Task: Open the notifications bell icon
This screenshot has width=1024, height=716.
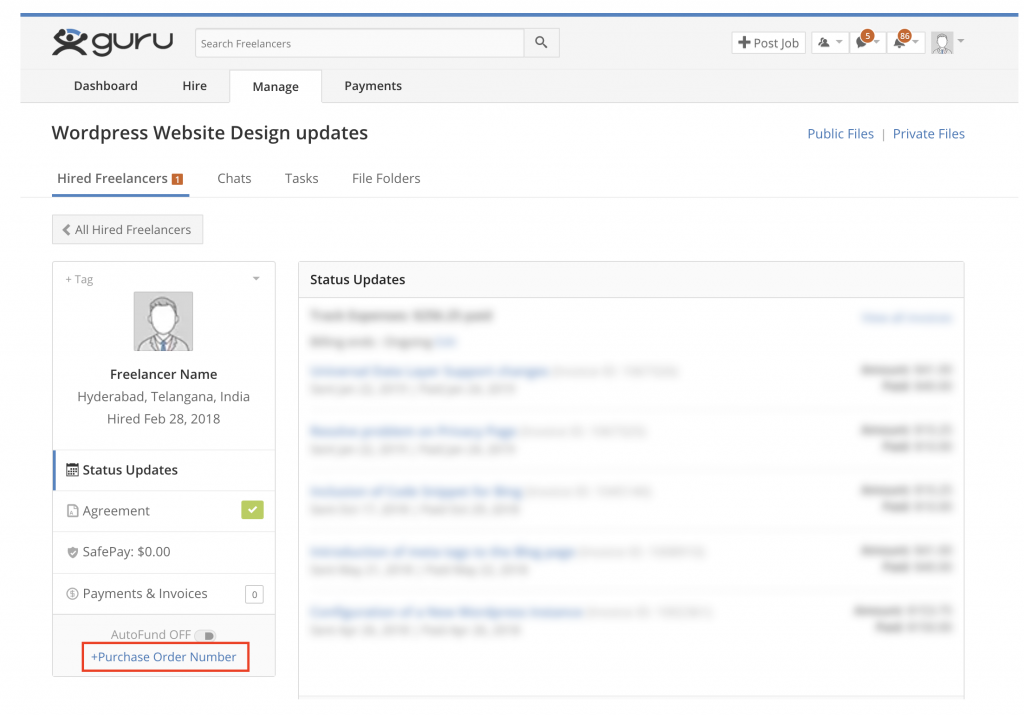Action: (x=899, y=42)
